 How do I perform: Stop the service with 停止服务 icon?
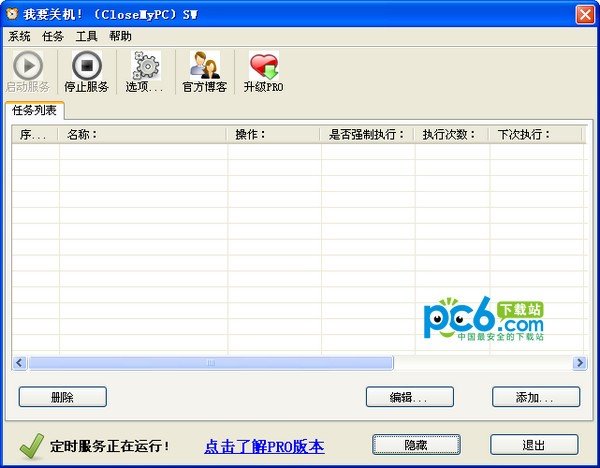(x=86, y=66)
